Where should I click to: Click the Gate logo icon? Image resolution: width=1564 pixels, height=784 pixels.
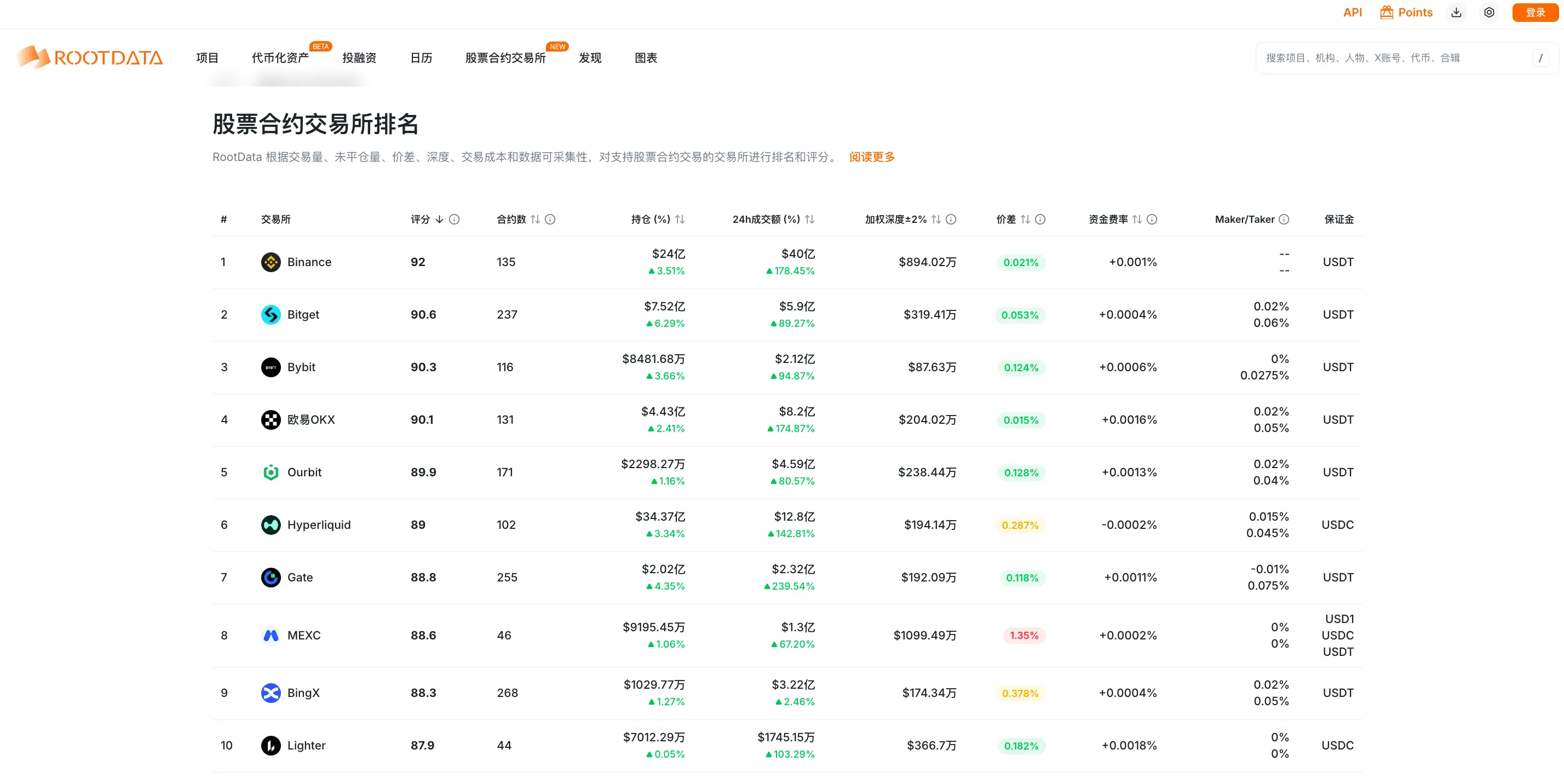pyautogui.click(x=271, y=577)
